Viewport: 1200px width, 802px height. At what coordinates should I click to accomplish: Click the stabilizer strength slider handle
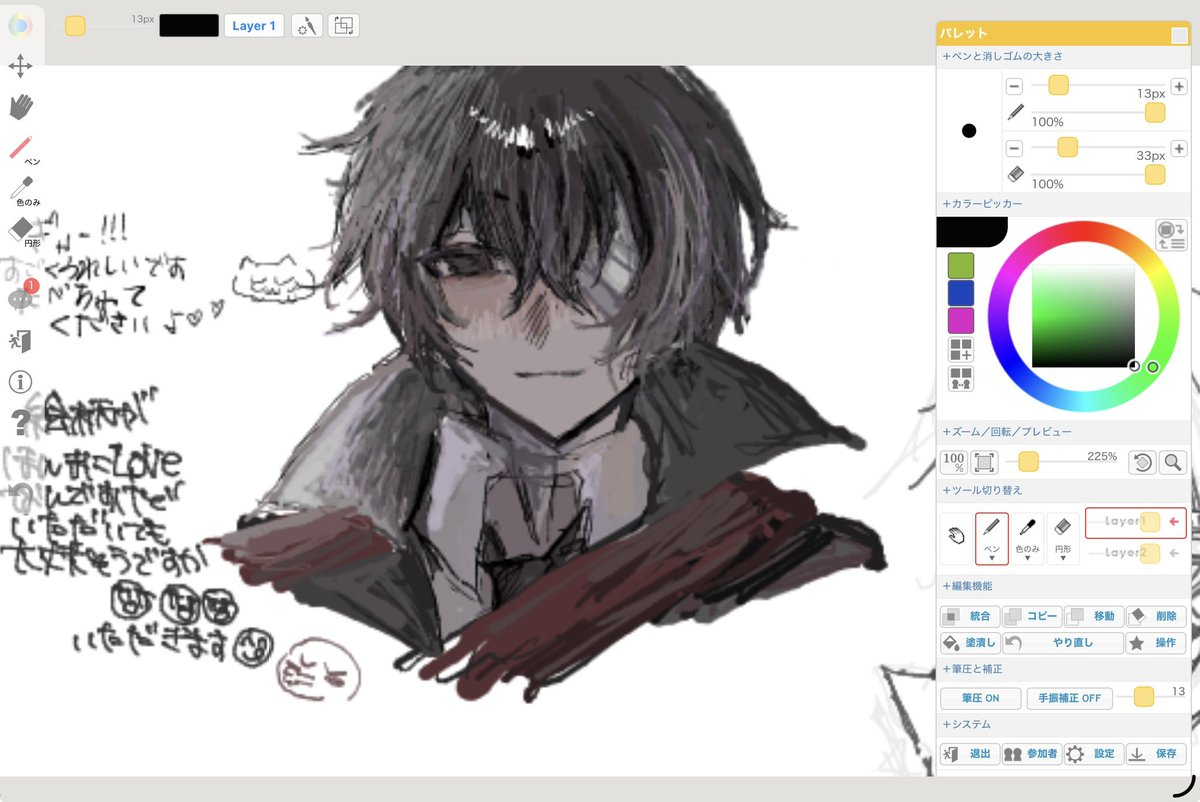tap(1144, 697)
